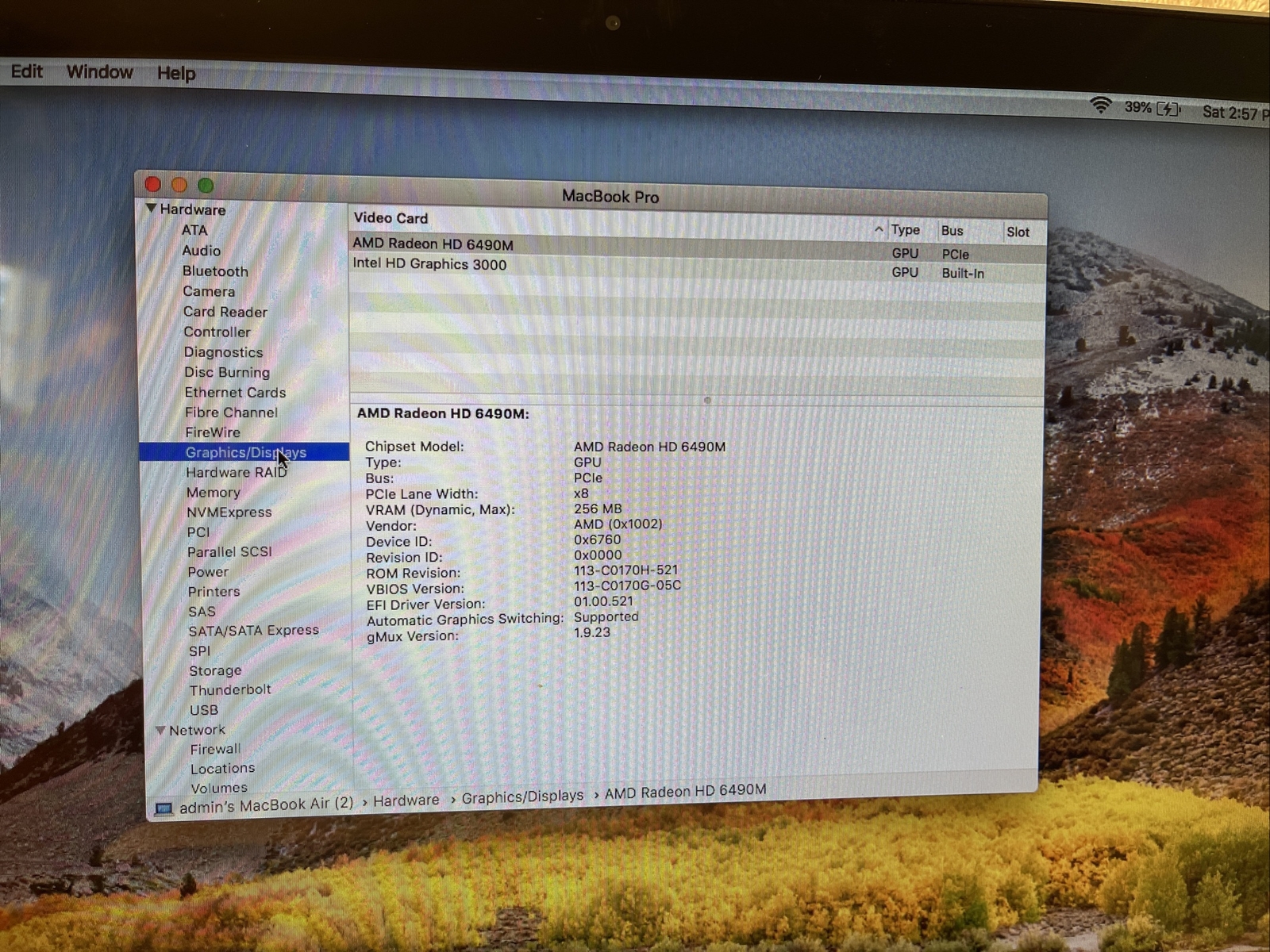1270x952 pixels.
Task: Select Bluetooth in the sidebar
Action: (x=215, y=271)
